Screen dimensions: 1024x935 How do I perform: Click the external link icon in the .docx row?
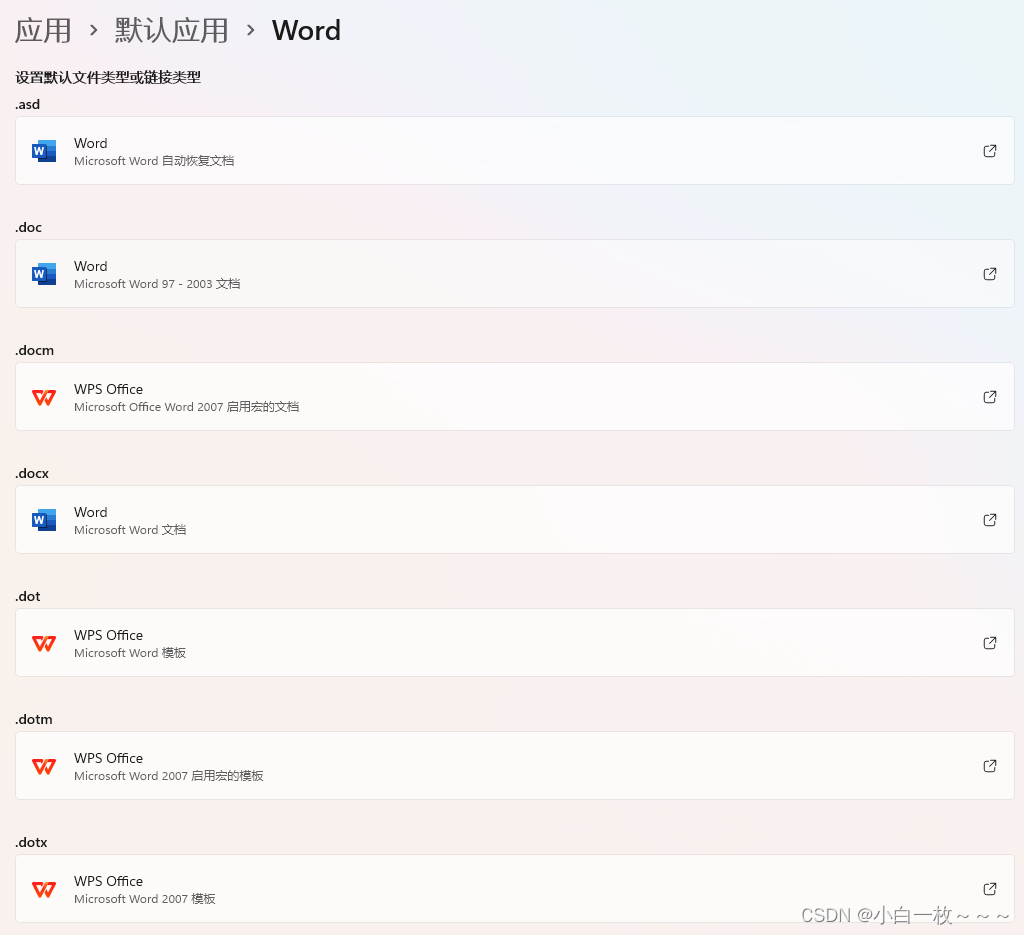point(989,519)
